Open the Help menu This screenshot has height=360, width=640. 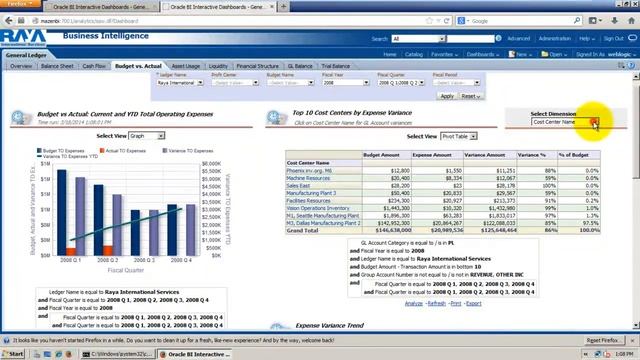pyautogui.click(x=587, y=38)
